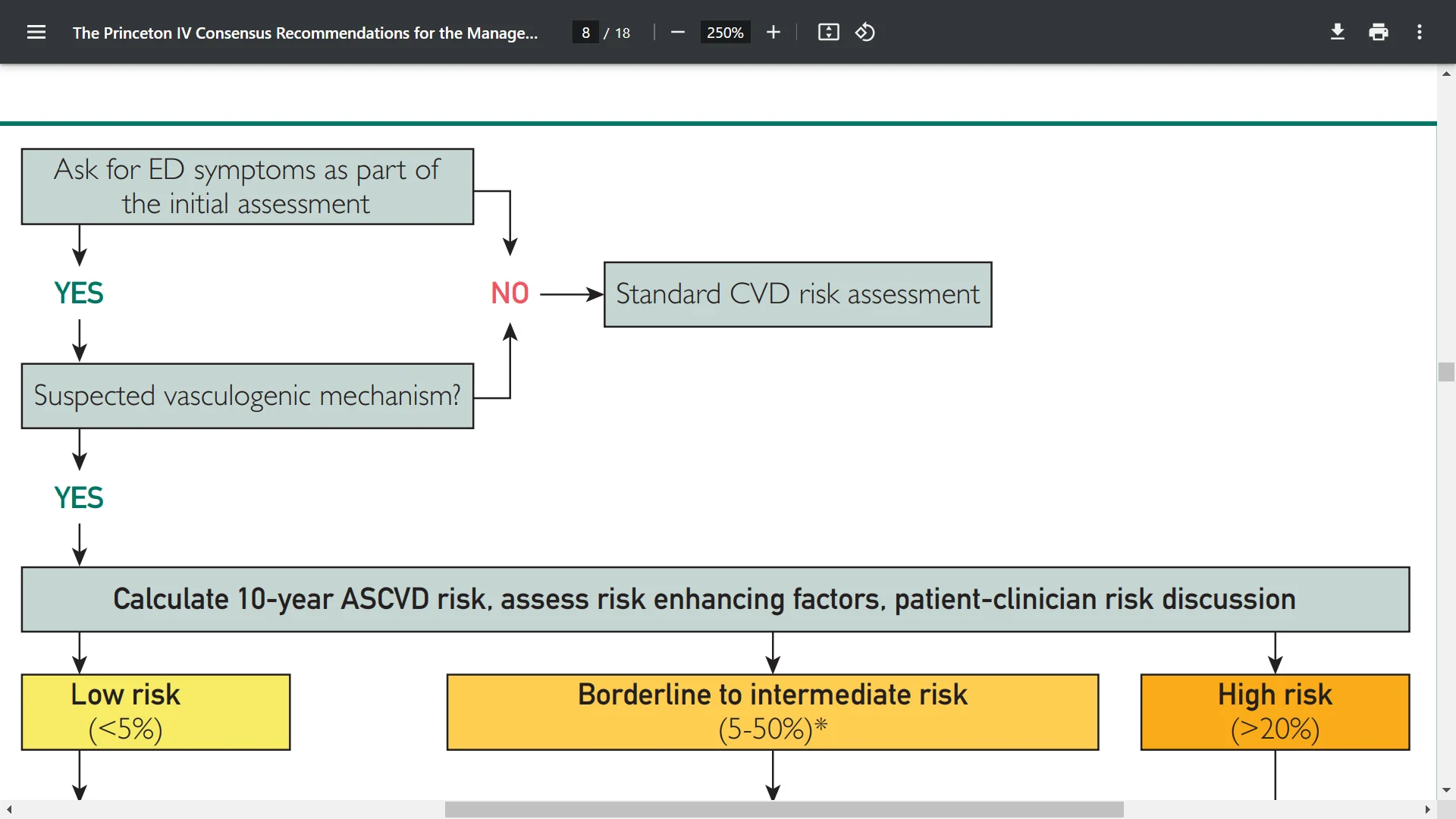The height and width of the screenshot is (819, 1456).
Task: Click the orange 'High risk (>20%)' box
Action: click(1275, 712)
